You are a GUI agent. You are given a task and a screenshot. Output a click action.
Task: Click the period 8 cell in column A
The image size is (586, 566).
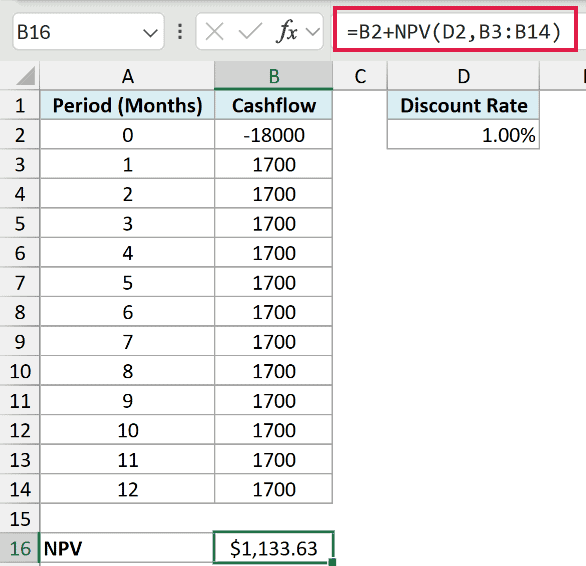127,371
